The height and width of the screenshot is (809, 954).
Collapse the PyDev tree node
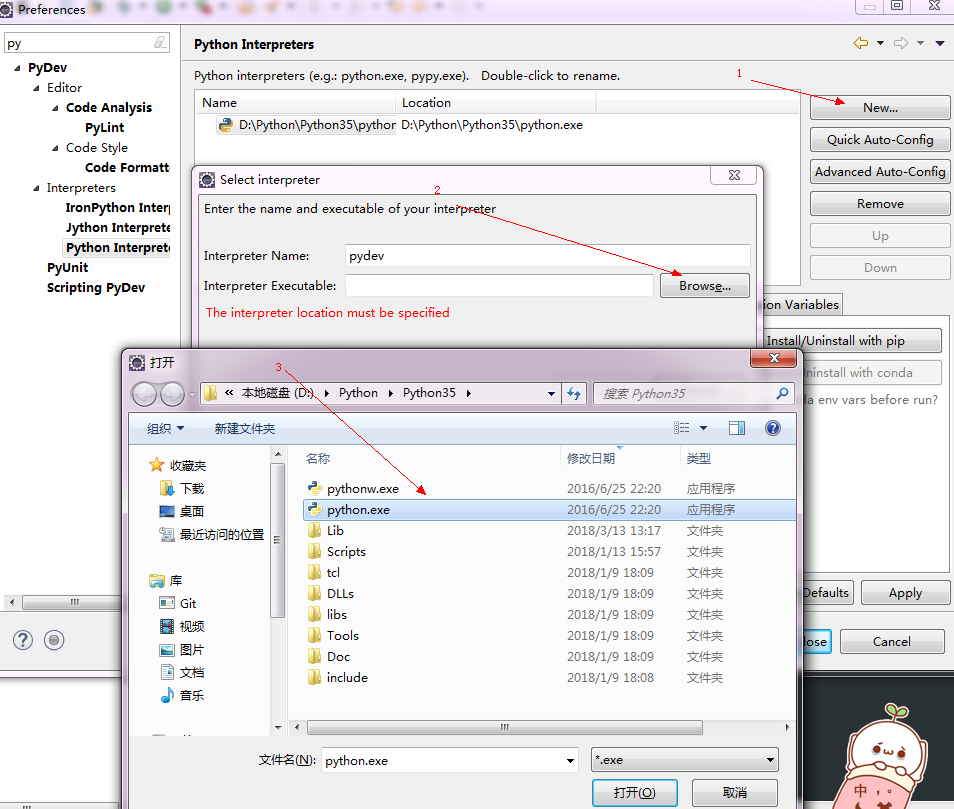pos(17,68)
